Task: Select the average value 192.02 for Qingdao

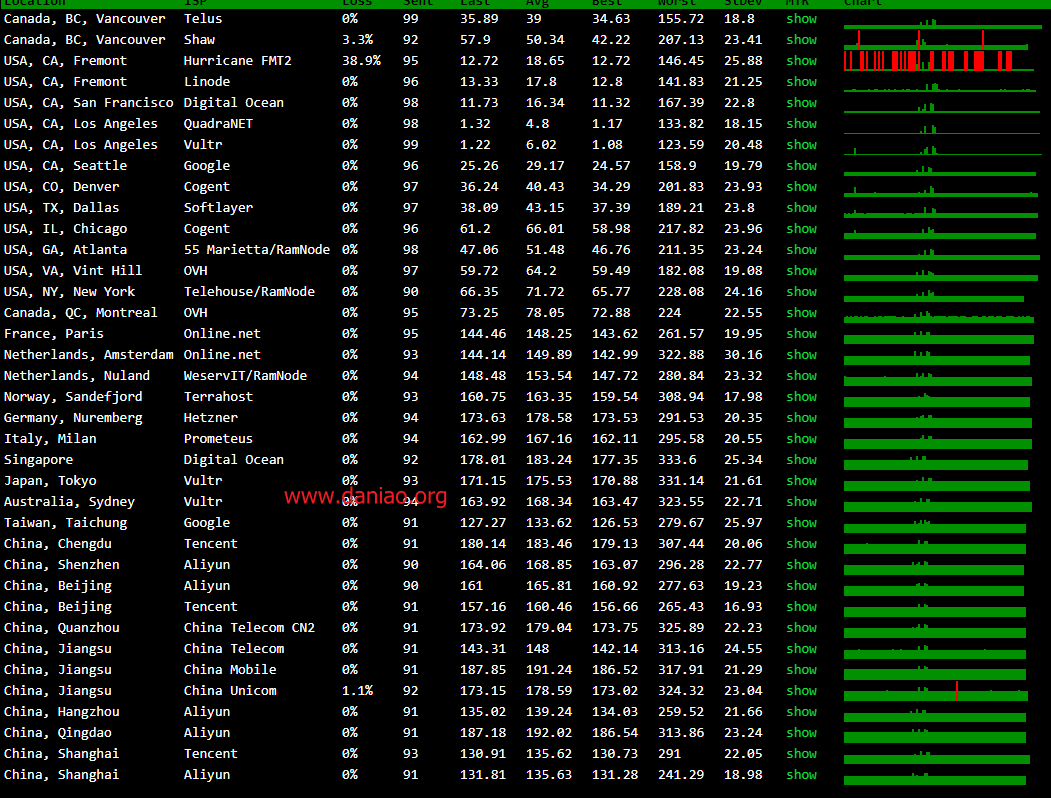Action: pyautogui.click(x=549, y=732)
